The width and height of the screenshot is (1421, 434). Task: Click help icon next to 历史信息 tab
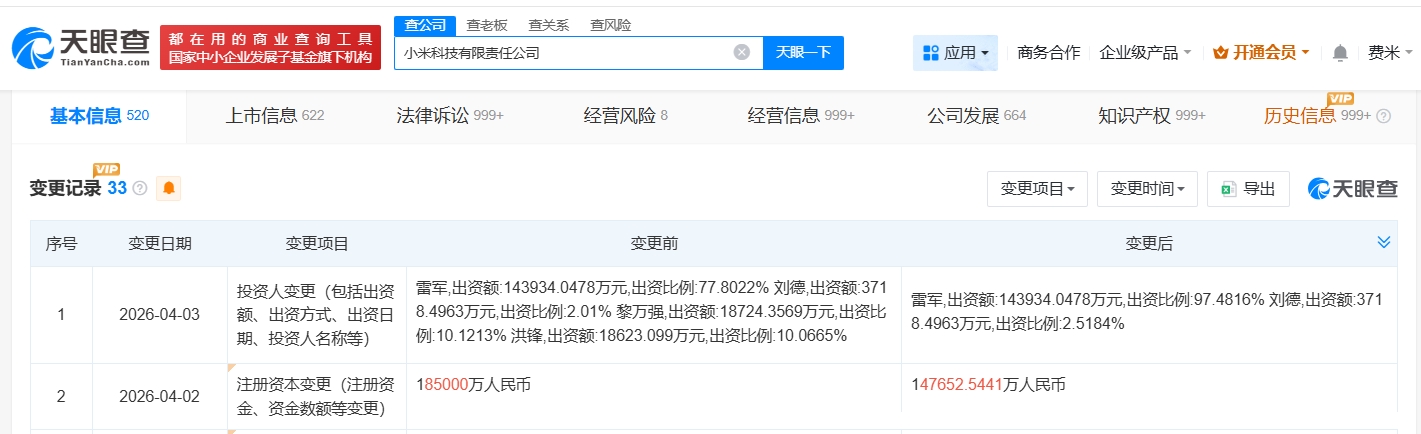pos(1384,116)
